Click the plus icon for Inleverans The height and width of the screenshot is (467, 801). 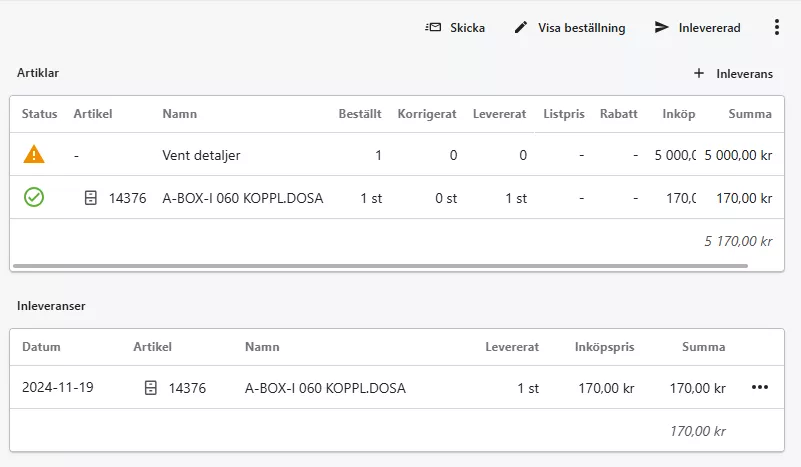coord(699,74)
